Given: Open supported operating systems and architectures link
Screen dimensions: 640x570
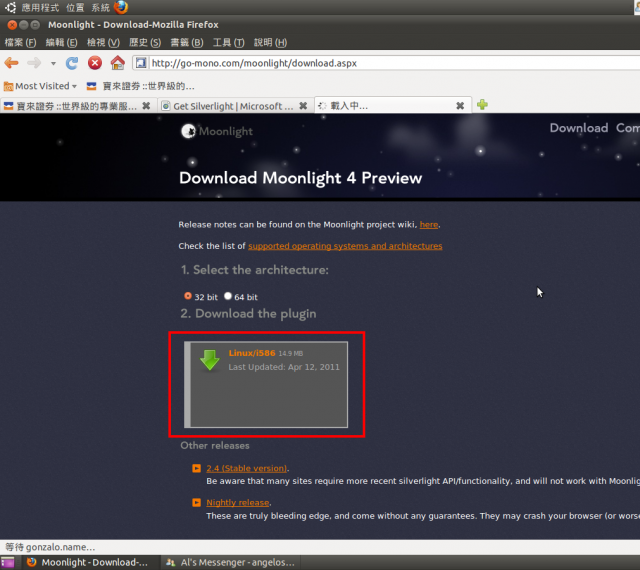Looking at the screenshot, I should point(345,246).
